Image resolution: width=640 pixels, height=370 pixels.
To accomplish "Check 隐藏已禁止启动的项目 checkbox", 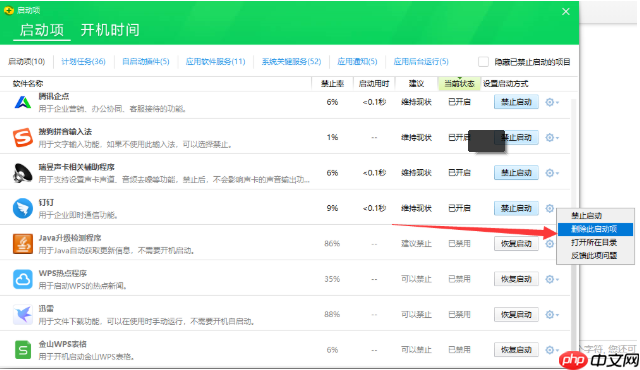I will click(x=483, y=62).
